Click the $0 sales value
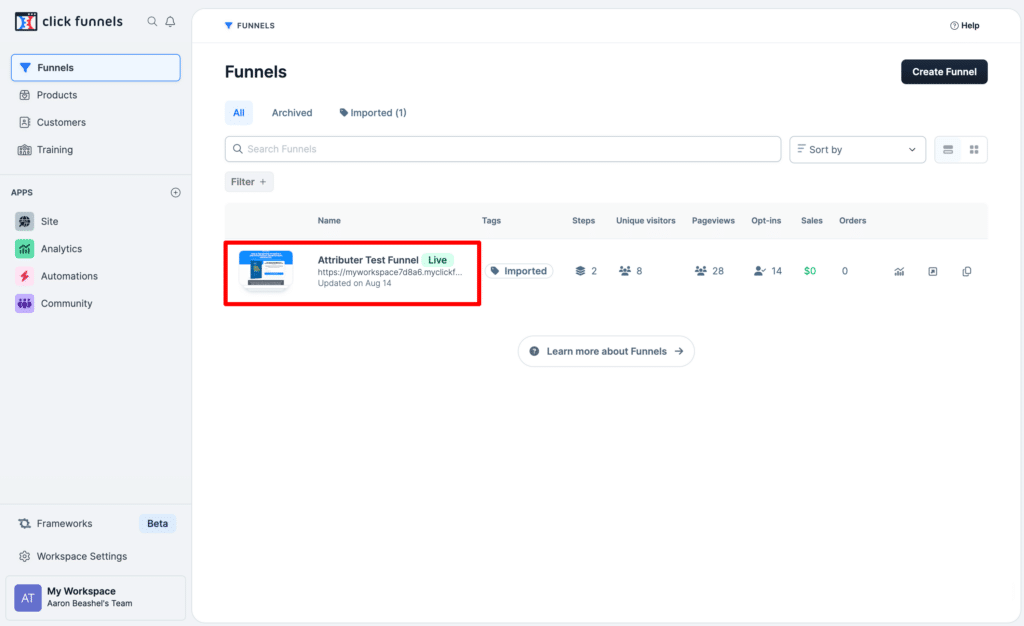The height and width of the screenshot is (626, 1024). tap(810, 271)
